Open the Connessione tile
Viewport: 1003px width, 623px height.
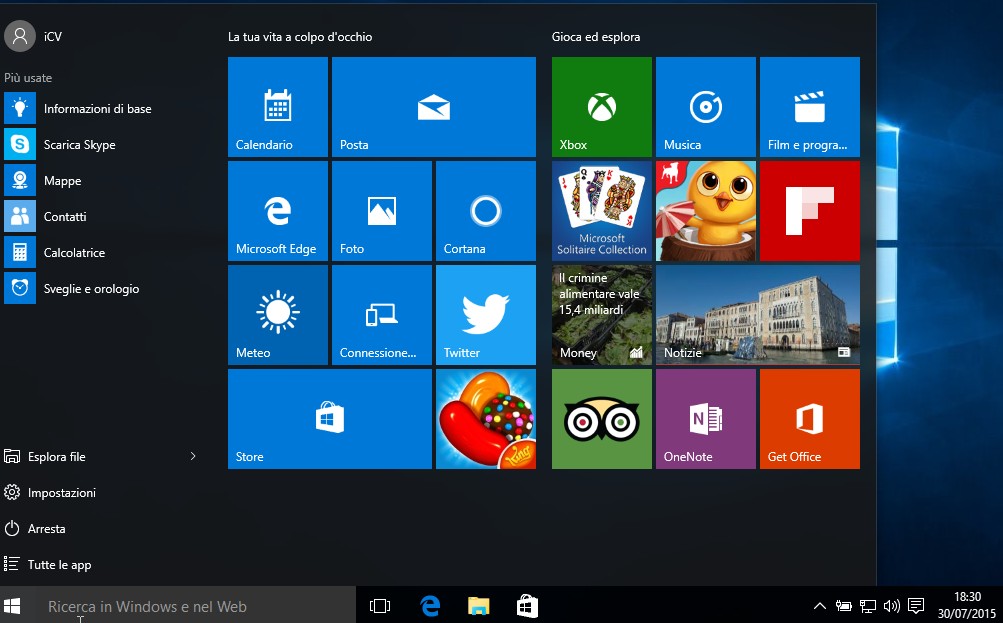point(382,315)
